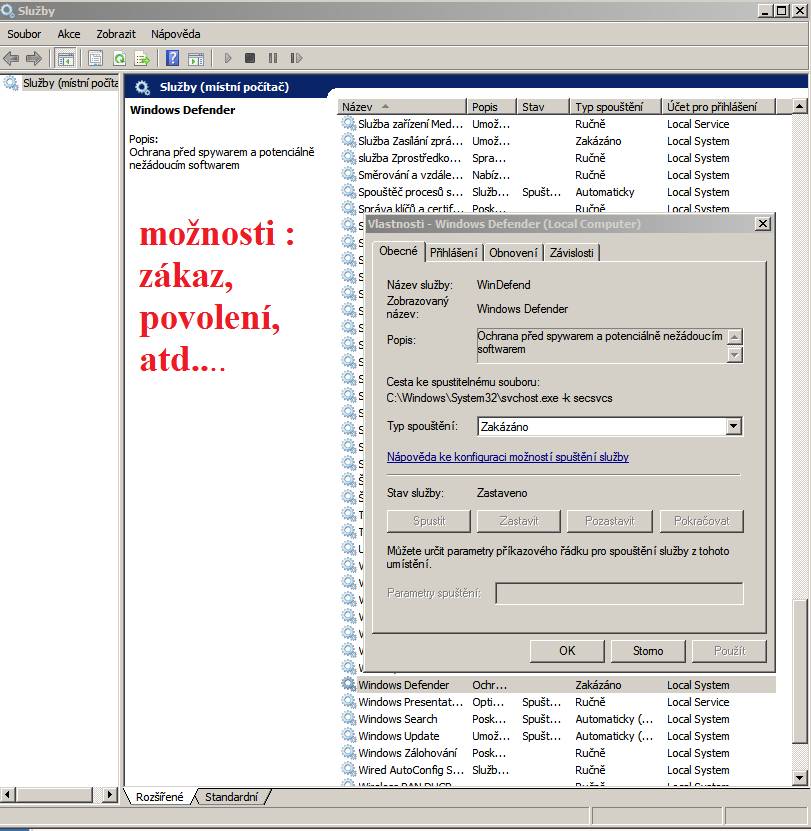Image resolution: width=811 pixels, height=831 pixels.
Task: Click the Popis column header
Action: click(x=491, y=107)
